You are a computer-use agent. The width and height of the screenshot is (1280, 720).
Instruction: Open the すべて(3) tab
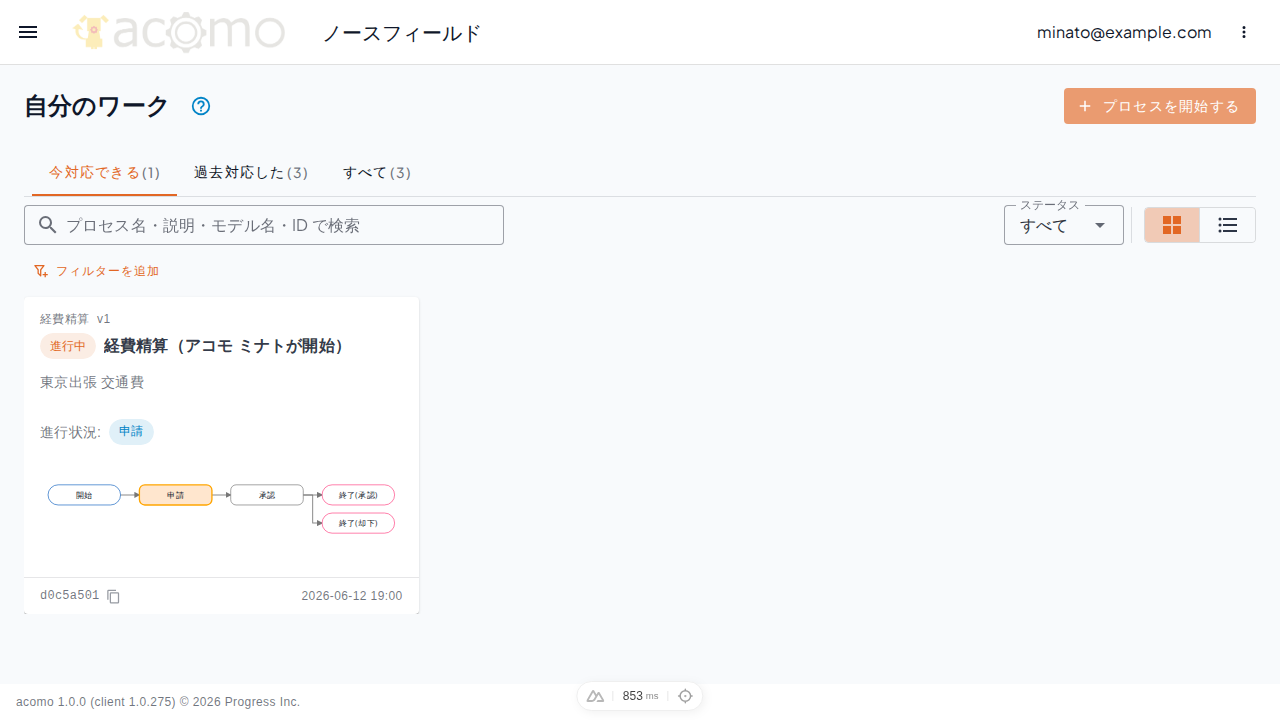click(x=377, y=173)
